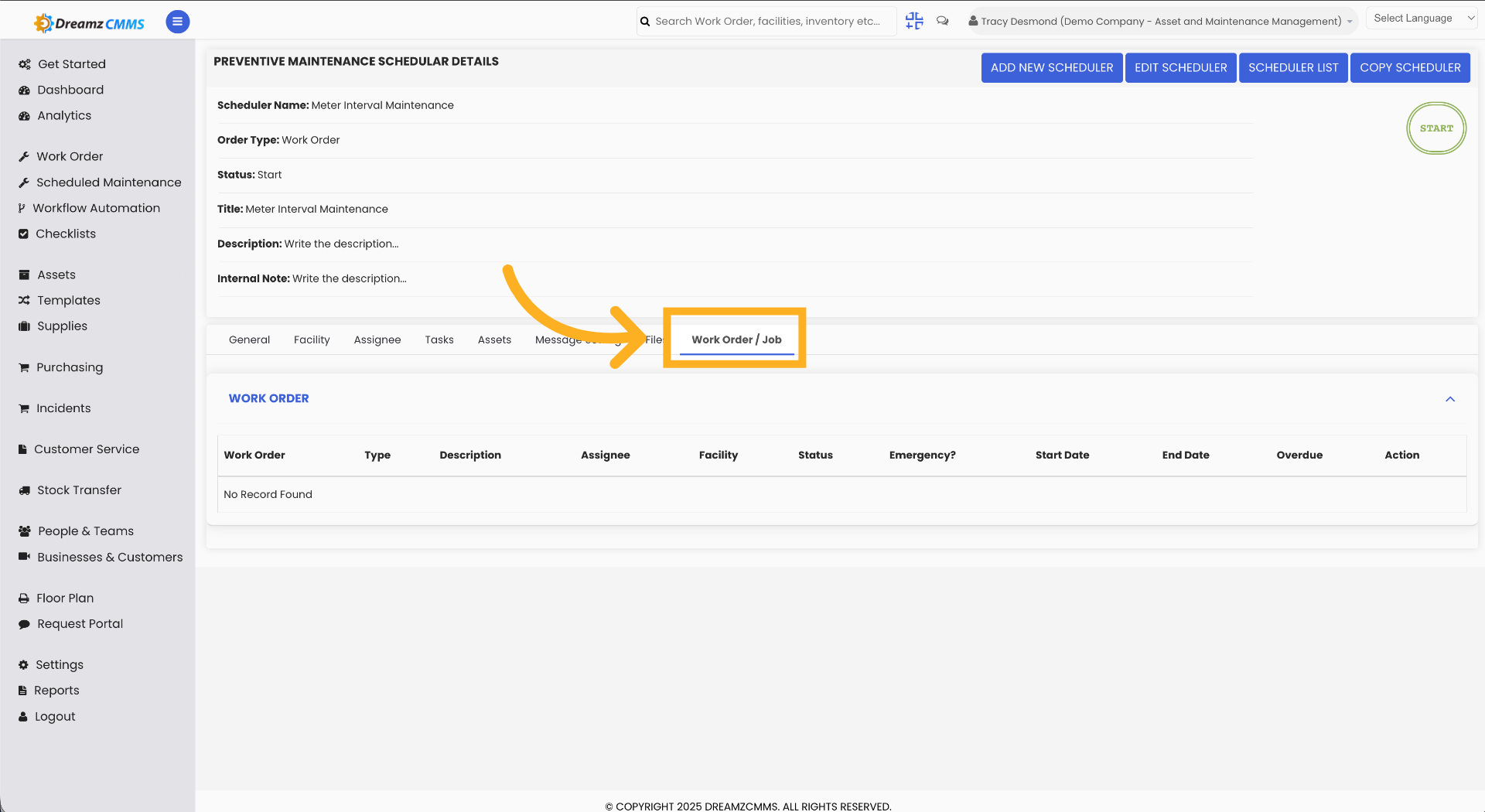This screenshot has height=812, width=1485.
Task: Select the Work Order / Job tab
Action: [736, 339]
